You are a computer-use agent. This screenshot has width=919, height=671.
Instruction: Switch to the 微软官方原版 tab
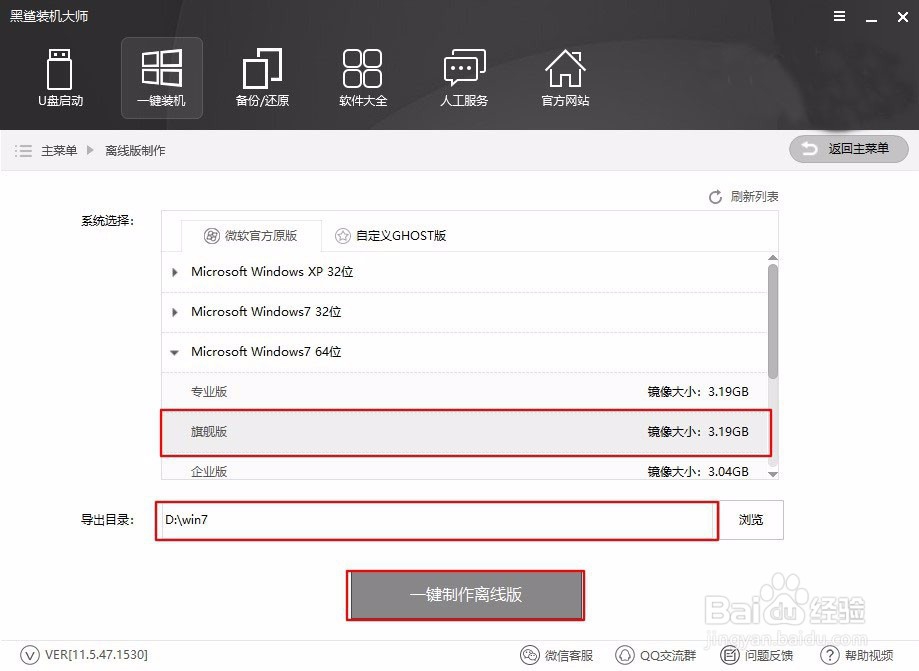(251, 236)
